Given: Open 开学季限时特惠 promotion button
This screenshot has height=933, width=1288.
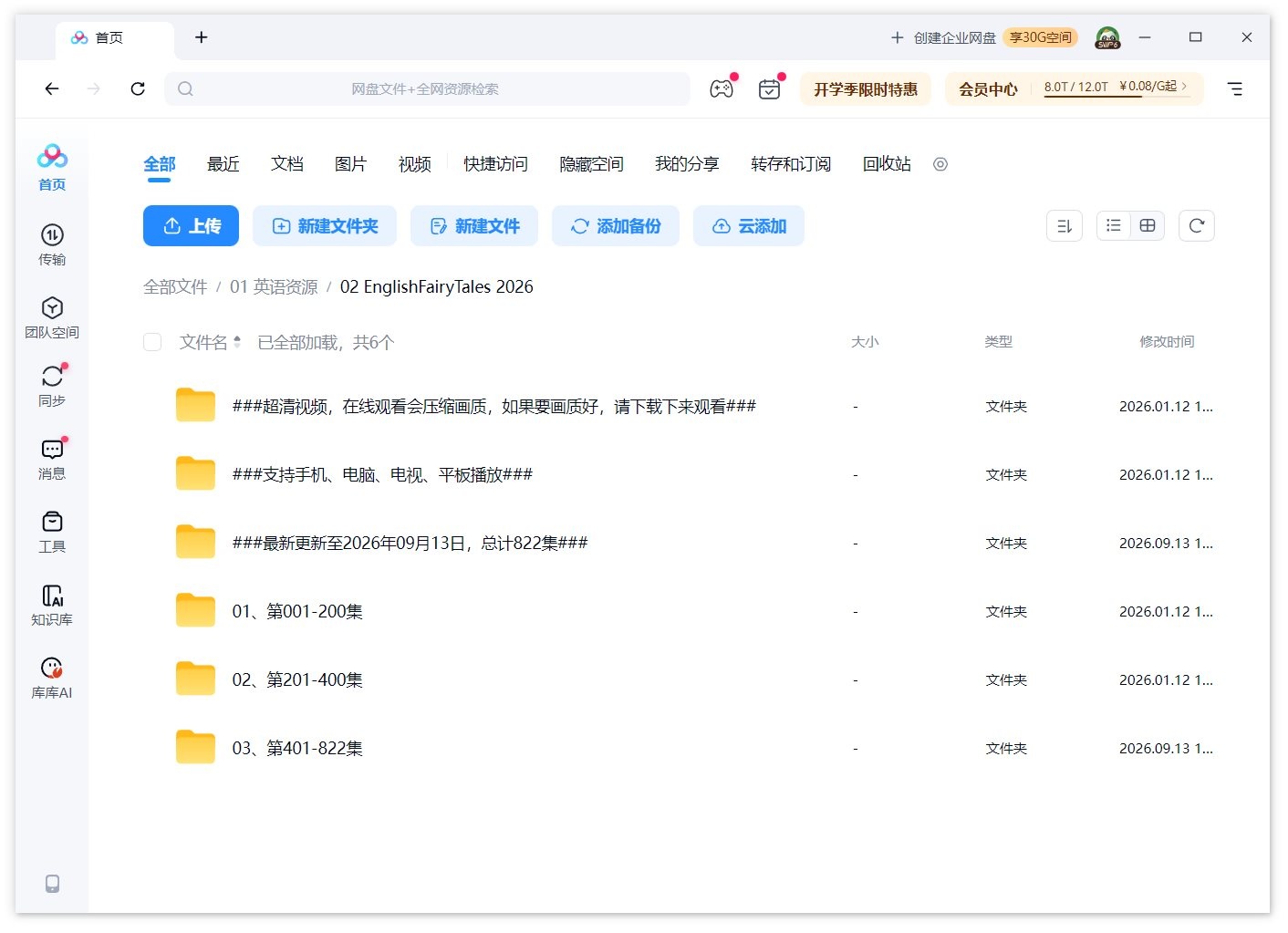Looking at the screenshot, I should [x=866, y=88].
